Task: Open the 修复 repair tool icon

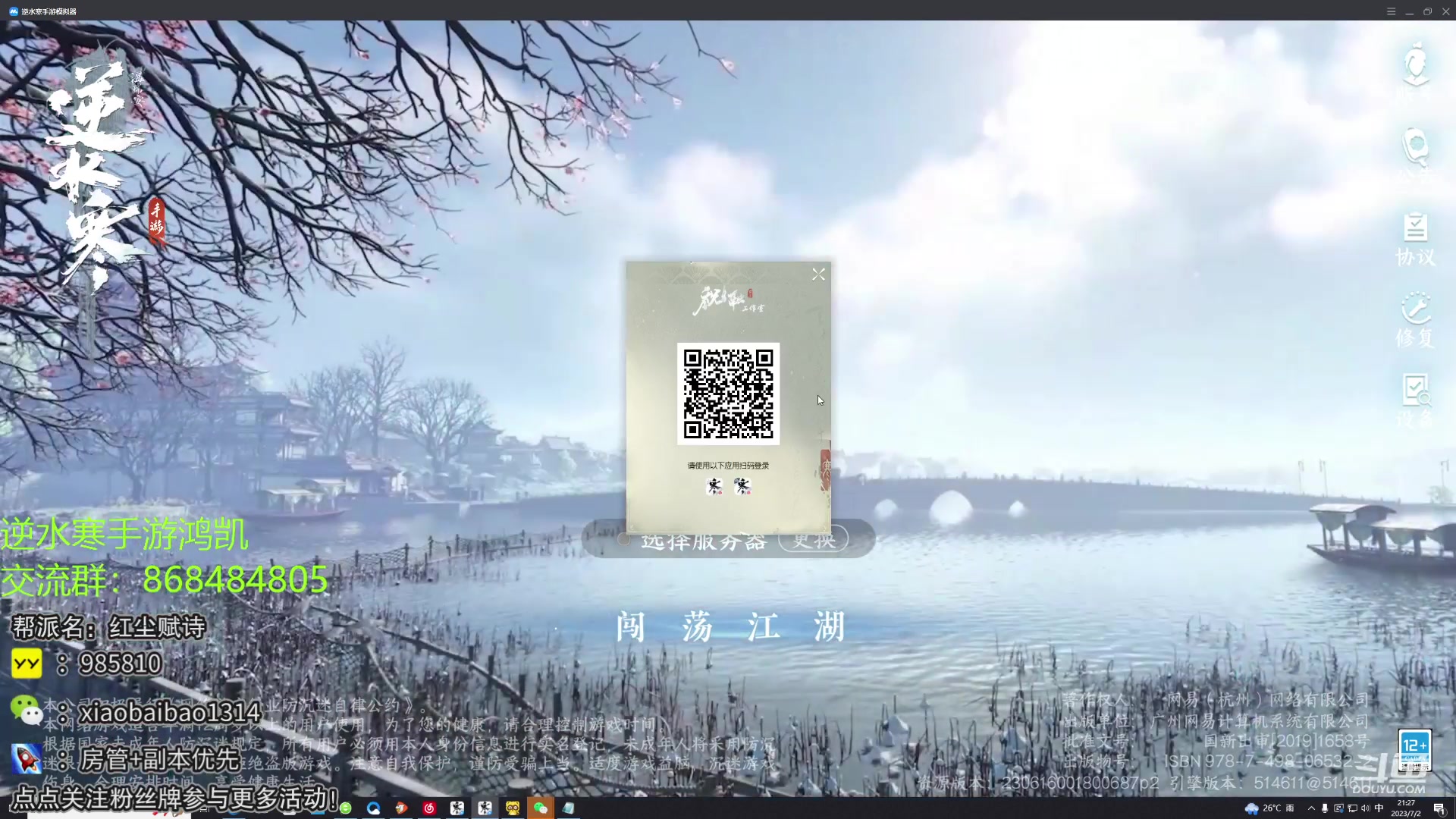Action: tap(1415, 319)
